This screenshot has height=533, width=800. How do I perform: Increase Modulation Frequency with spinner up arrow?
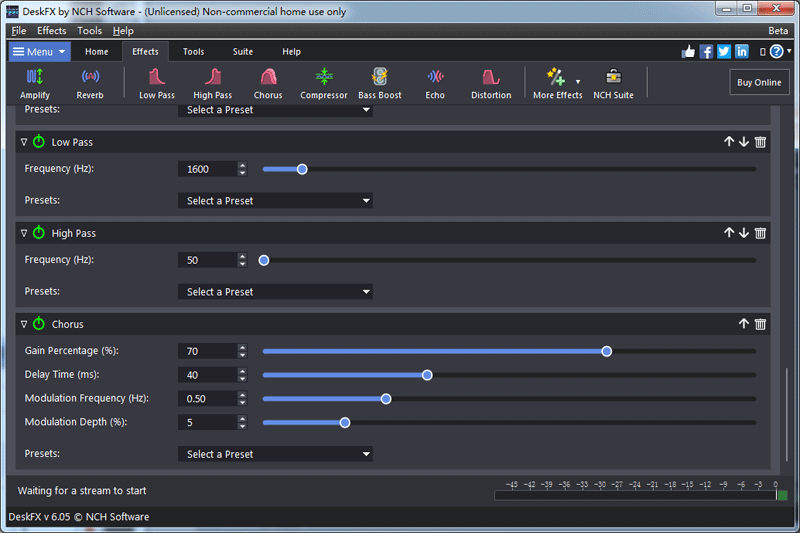242,395
